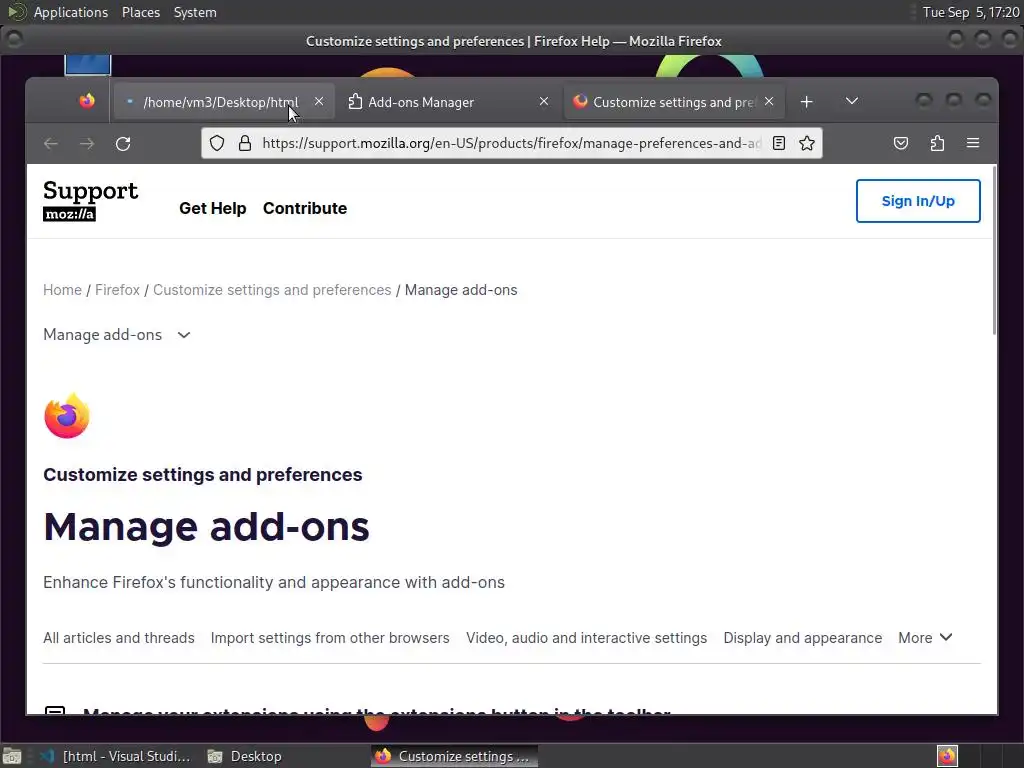Switch to Desktop taskbar window

click(244, 756)
